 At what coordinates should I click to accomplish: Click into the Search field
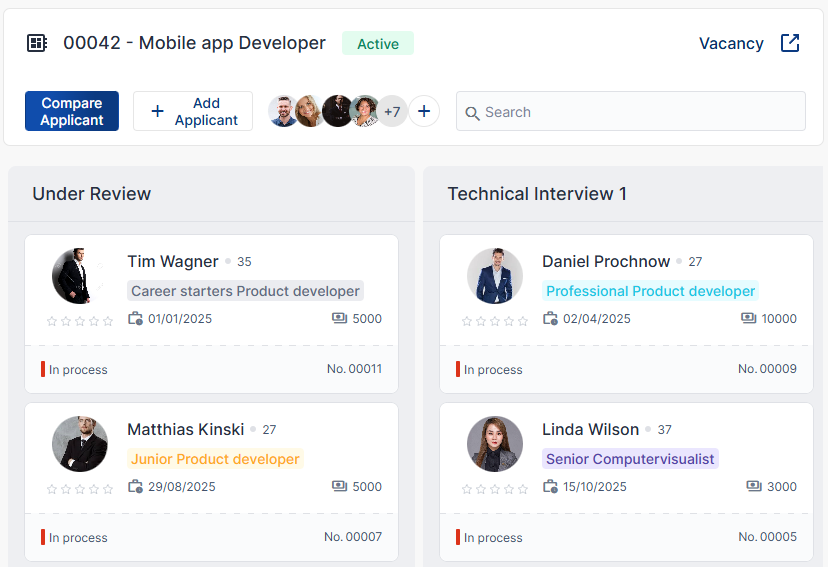pos(640,112)
